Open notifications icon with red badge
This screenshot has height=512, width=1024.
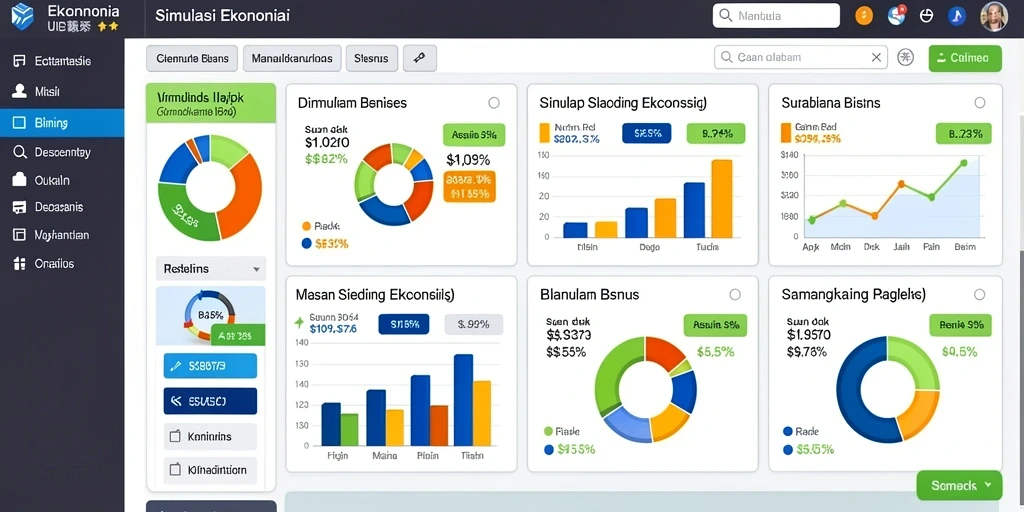click(x=897, y=16)
